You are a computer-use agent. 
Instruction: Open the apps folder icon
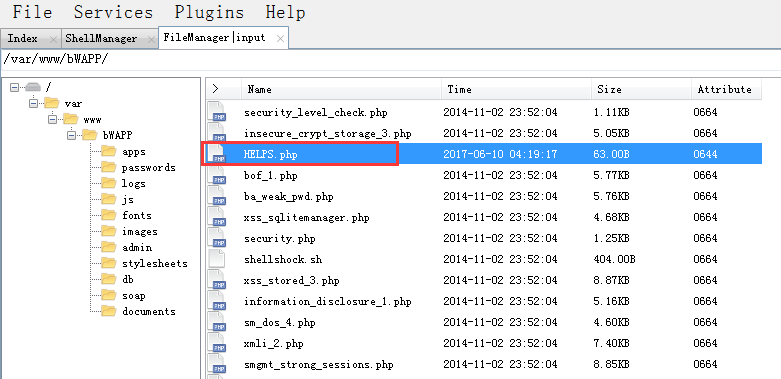[x=109, y=151]
